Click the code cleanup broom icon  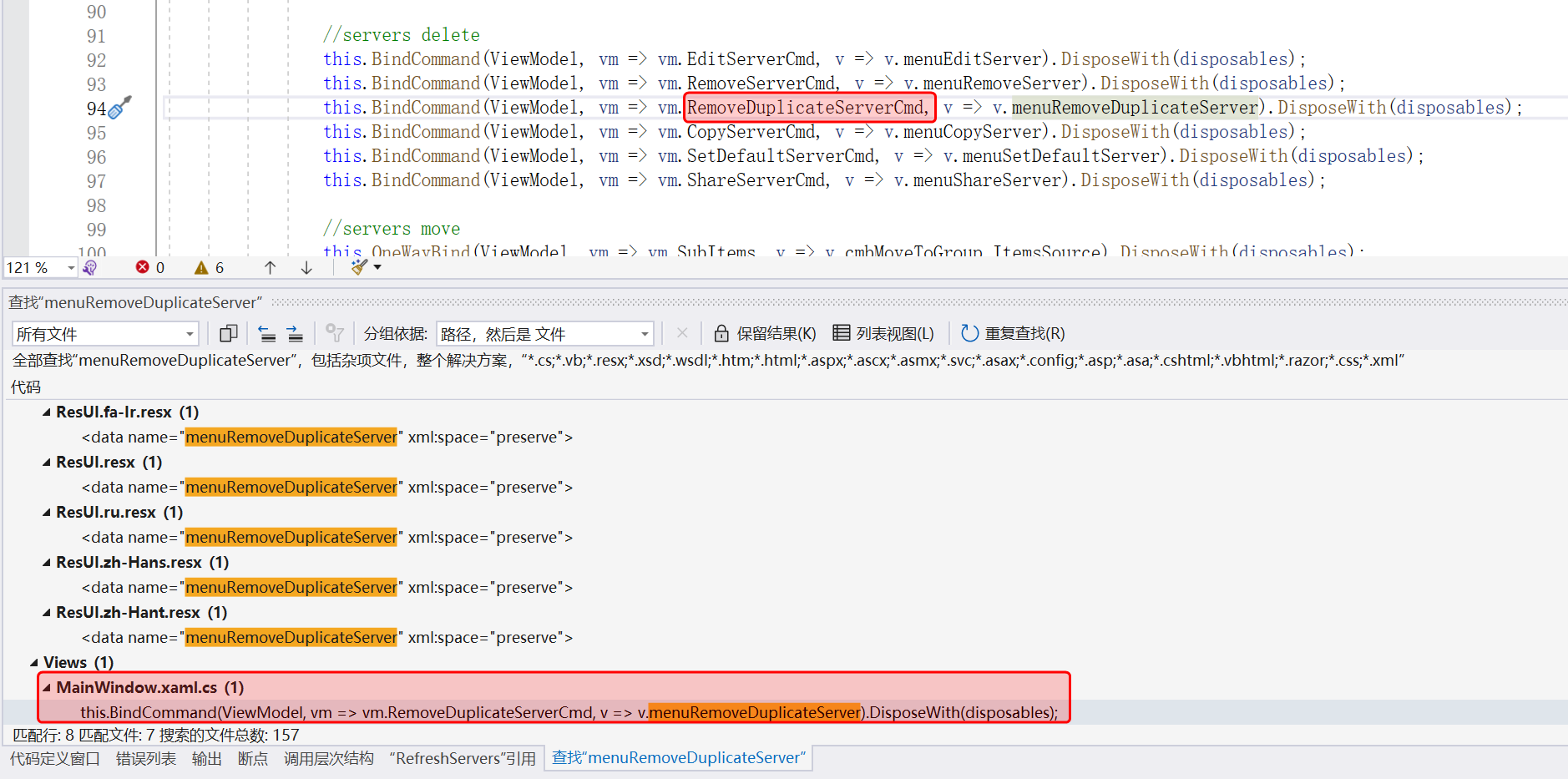[360, 267]
